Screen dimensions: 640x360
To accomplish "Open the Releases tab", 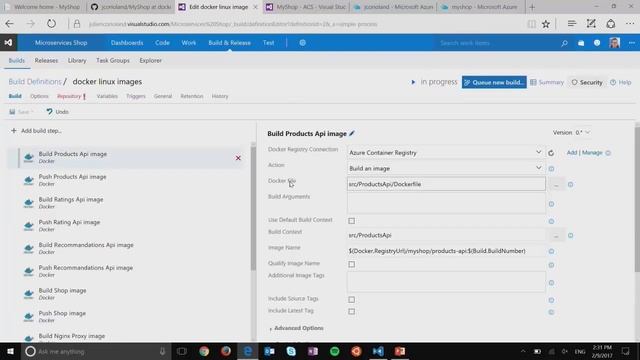I will coord(46,60).
